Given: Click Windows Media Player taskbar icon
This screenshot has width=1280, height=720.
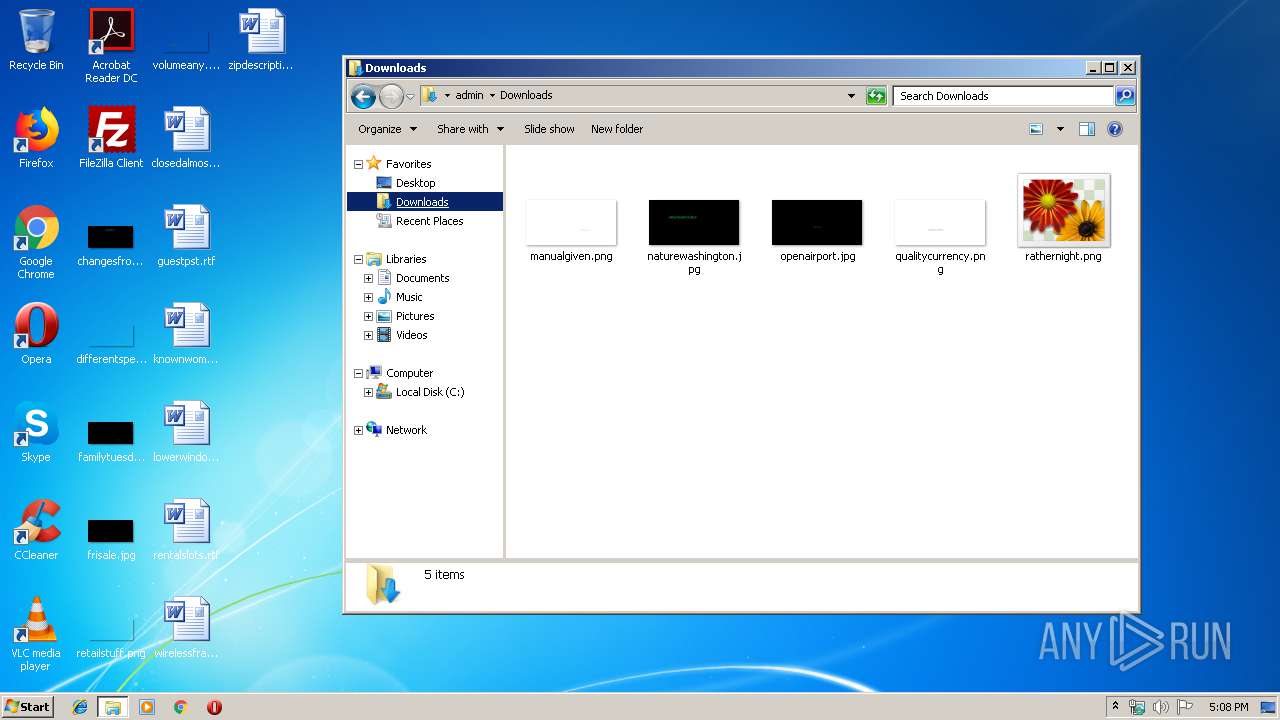Looking at the screenshot, I should (x=147, y=707).
